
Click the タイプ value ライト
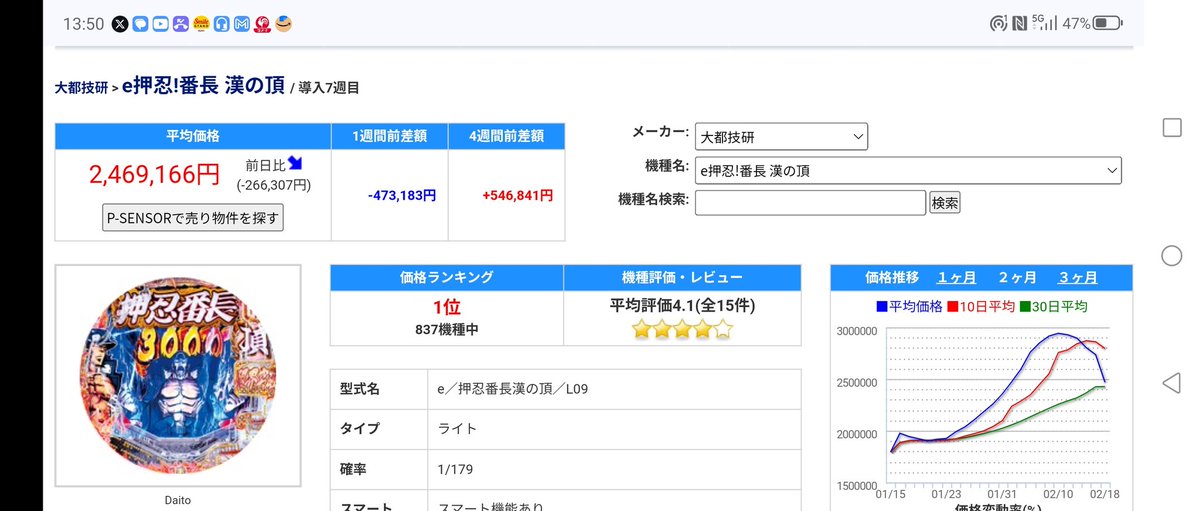pos(457,429)
